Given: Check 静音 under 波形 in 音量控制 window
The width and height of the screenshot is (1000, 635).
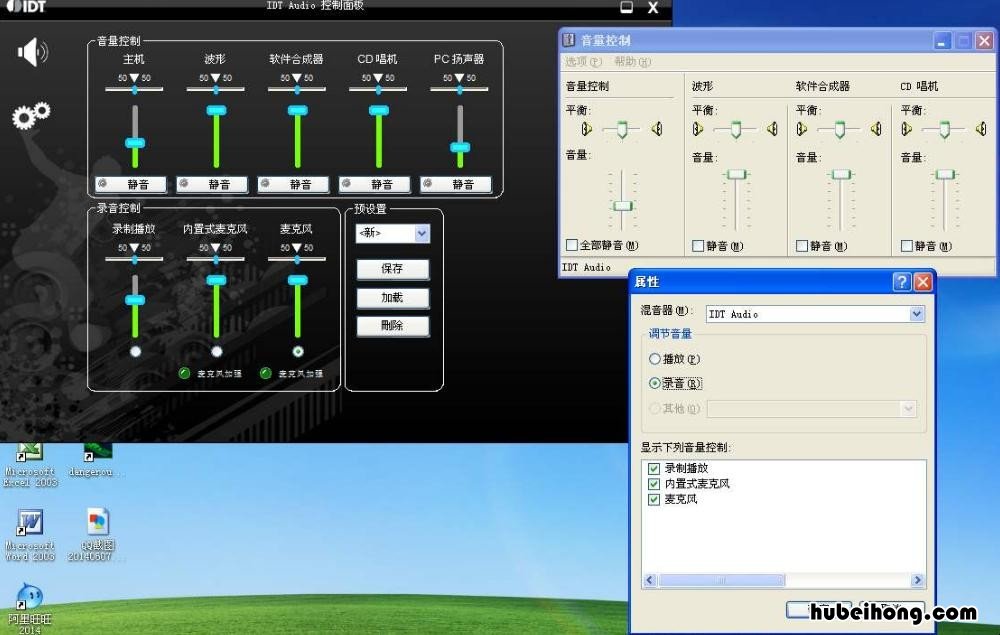Looking at the screenshot, I should (x=698, y=245).
